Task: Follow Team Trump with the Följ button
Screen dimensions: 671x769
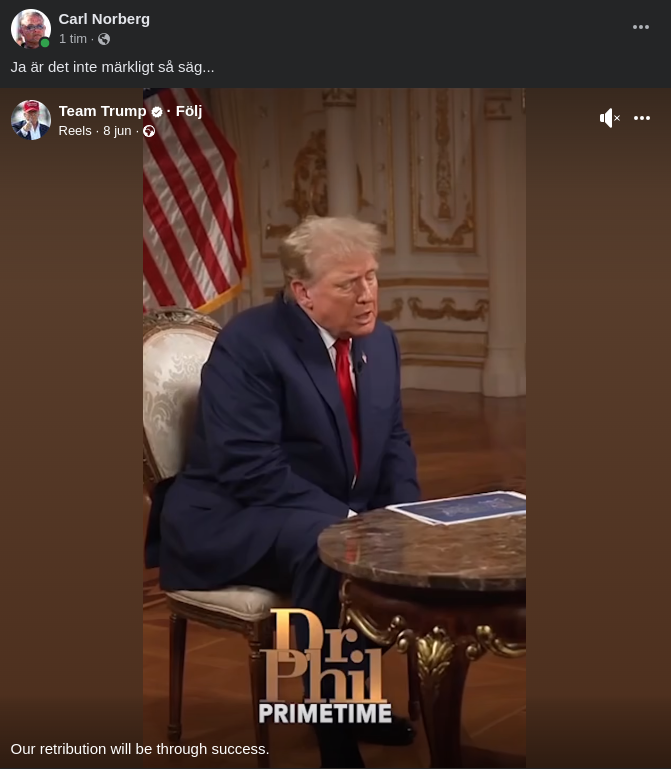Action: pyautogui.click(x=189, y=111)
